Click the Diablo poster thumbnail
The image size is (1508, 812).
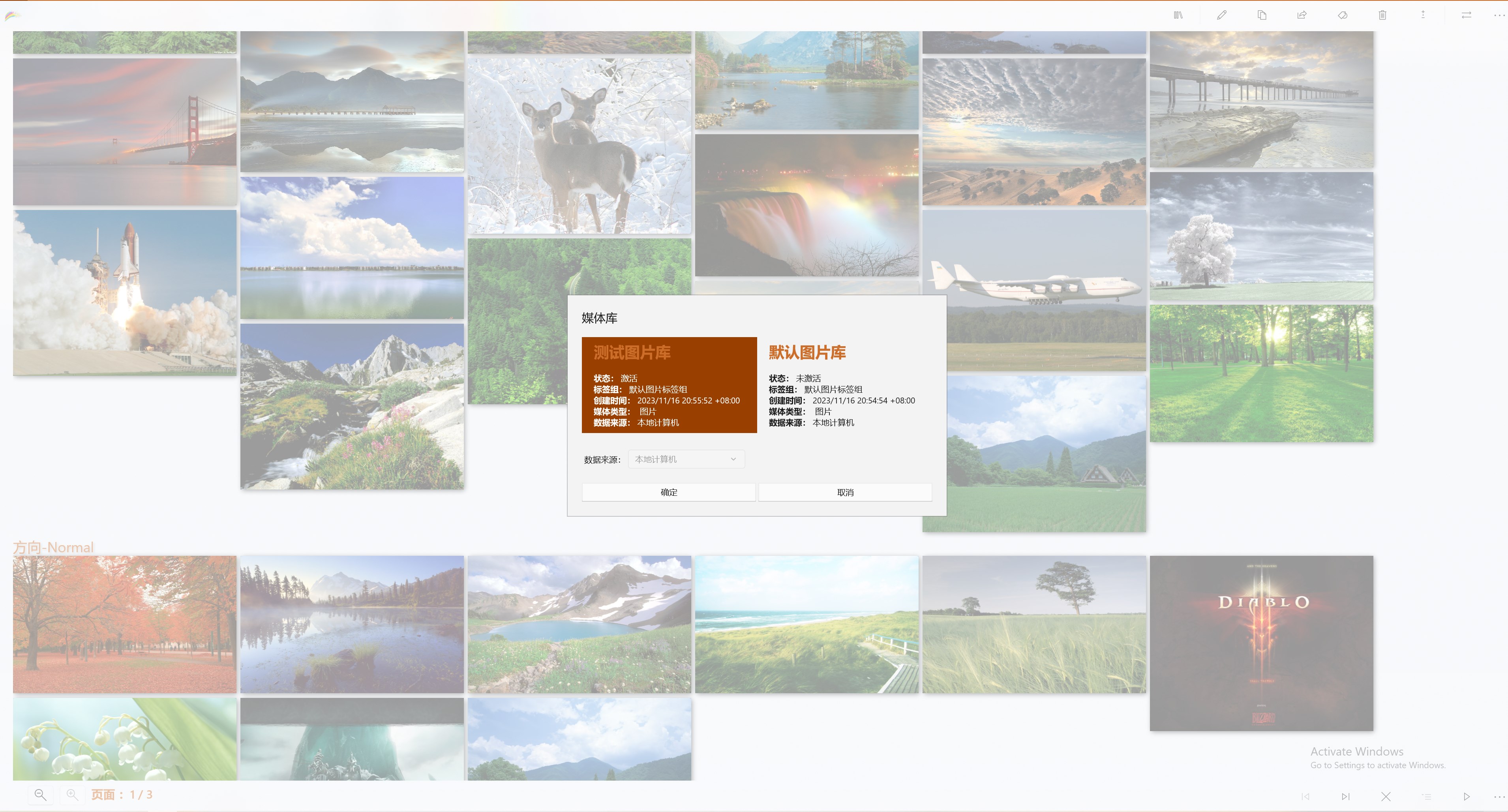coord(1261,643)
